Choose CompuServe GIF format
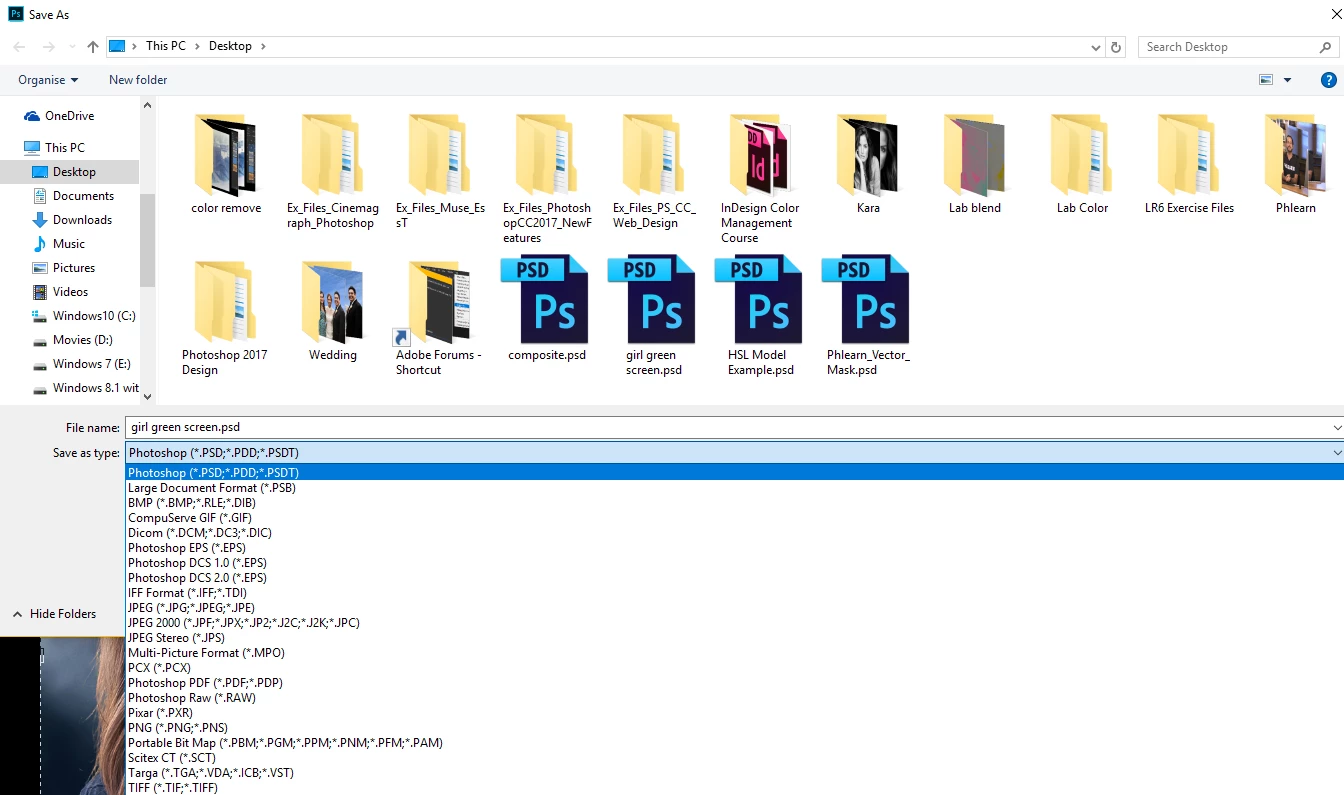Screen dimensions: 1344x795 pyautogui.click(x=190, y=518)
